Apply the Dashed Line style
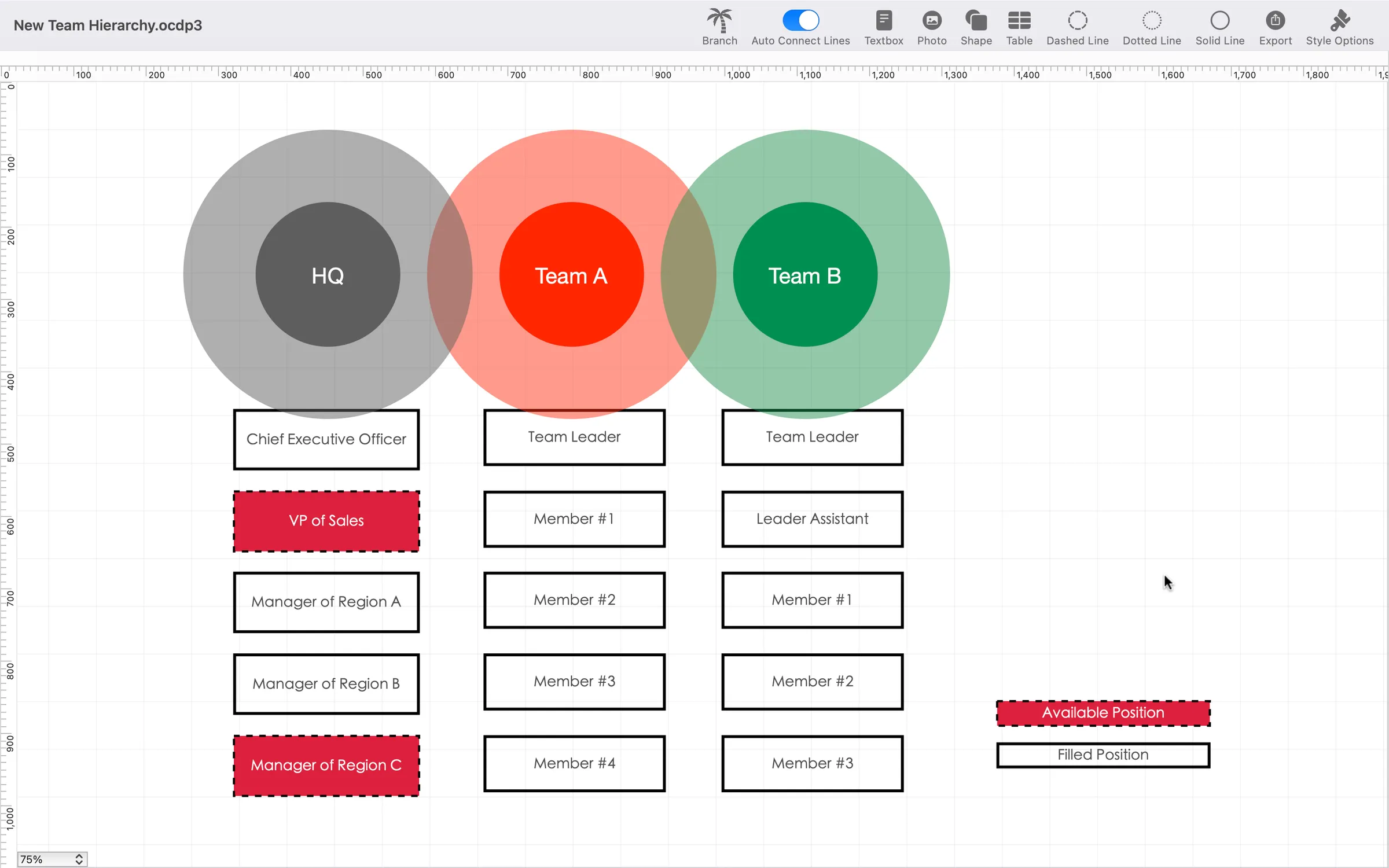The height and width of the screenshot is (868, 1389). (1078, 25)
